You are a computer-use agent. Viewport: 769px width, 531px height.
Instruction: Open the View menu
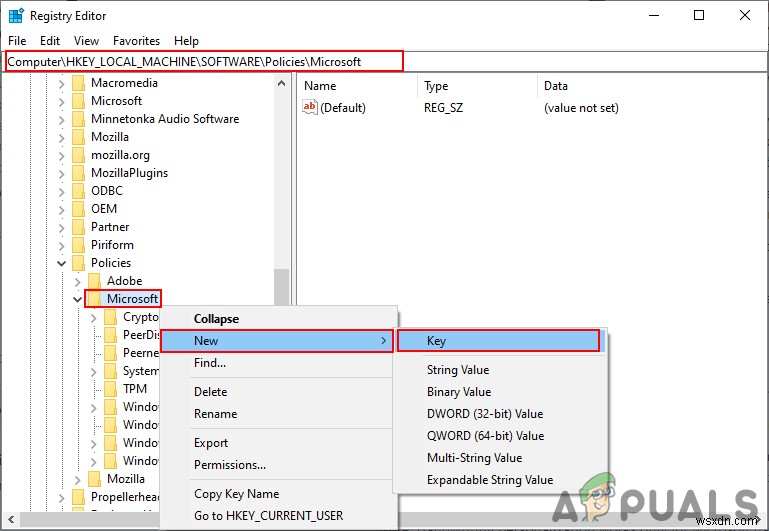click(x=86, y=41)
